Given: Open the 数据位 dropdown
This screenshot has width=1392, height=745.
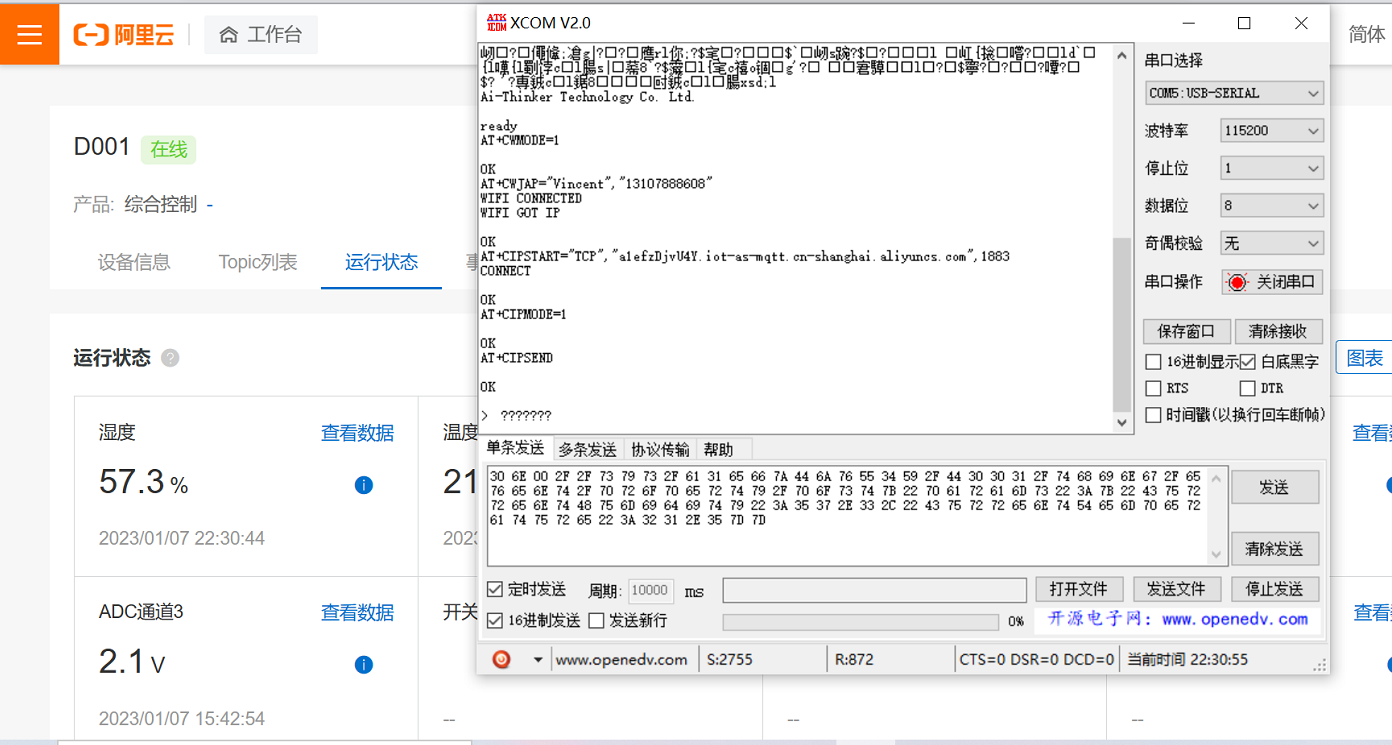Looking at the screenshot, I should (x=1272, y=206).
